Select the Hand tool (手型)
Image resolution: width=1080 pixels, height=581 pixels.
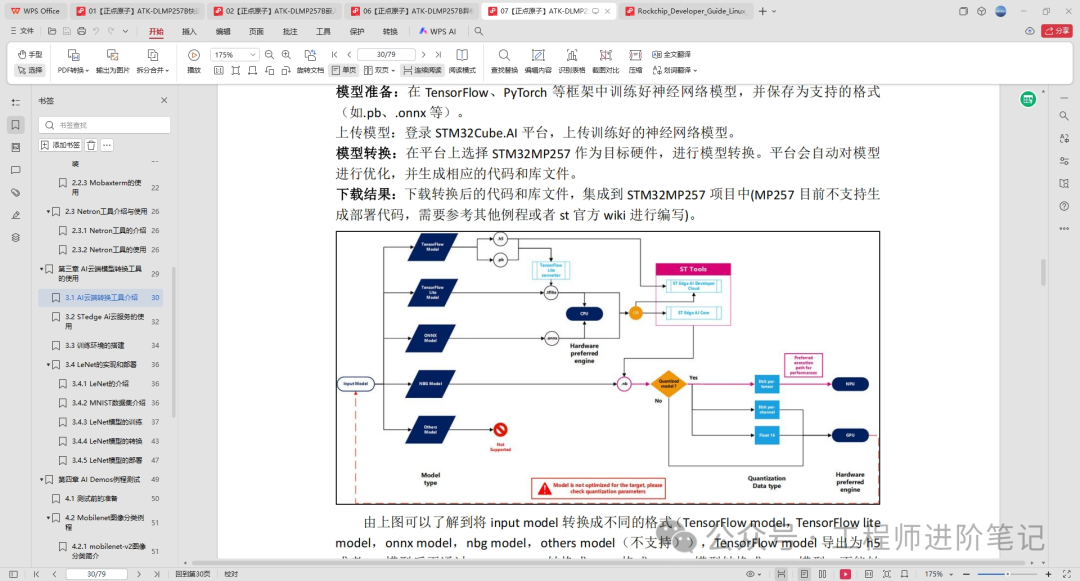[30, 54]
